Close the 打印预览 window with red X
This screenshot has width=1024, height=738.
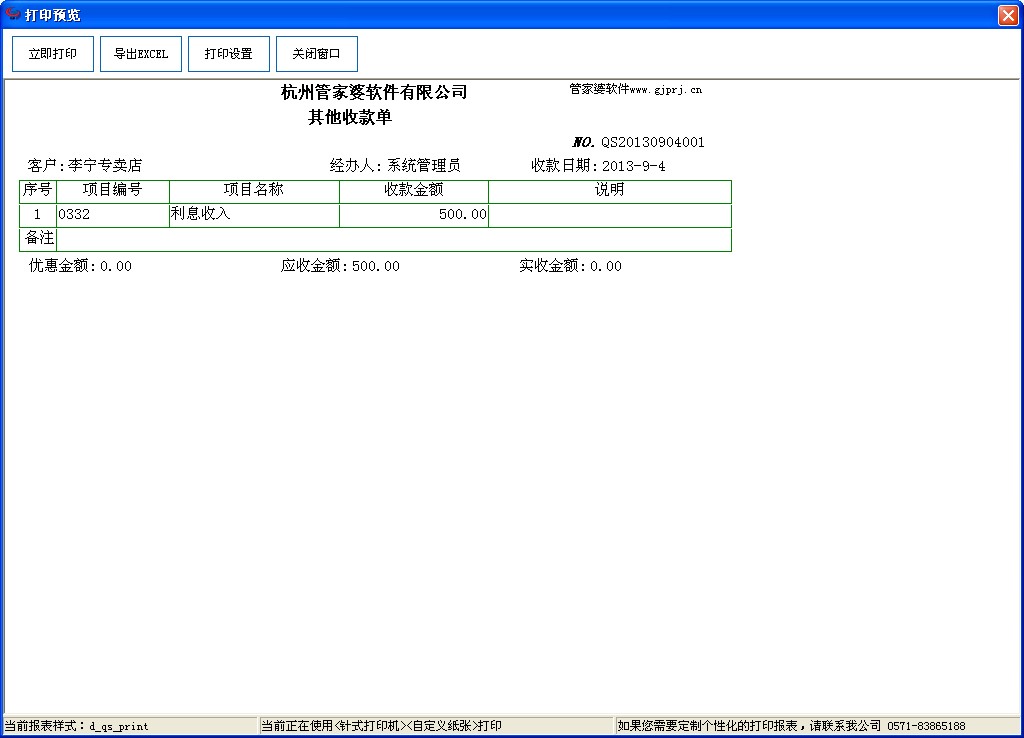tap(1008, 15)
